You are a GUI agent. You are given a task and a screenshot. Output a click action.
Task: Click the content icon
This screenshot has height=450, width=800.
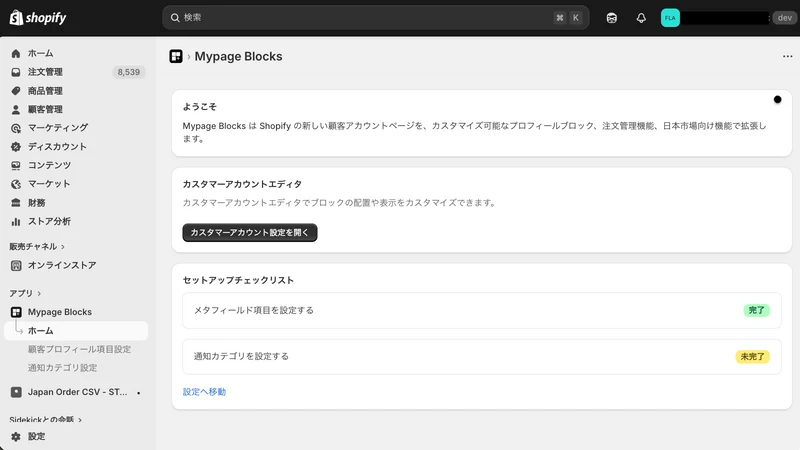pos(16,165)
